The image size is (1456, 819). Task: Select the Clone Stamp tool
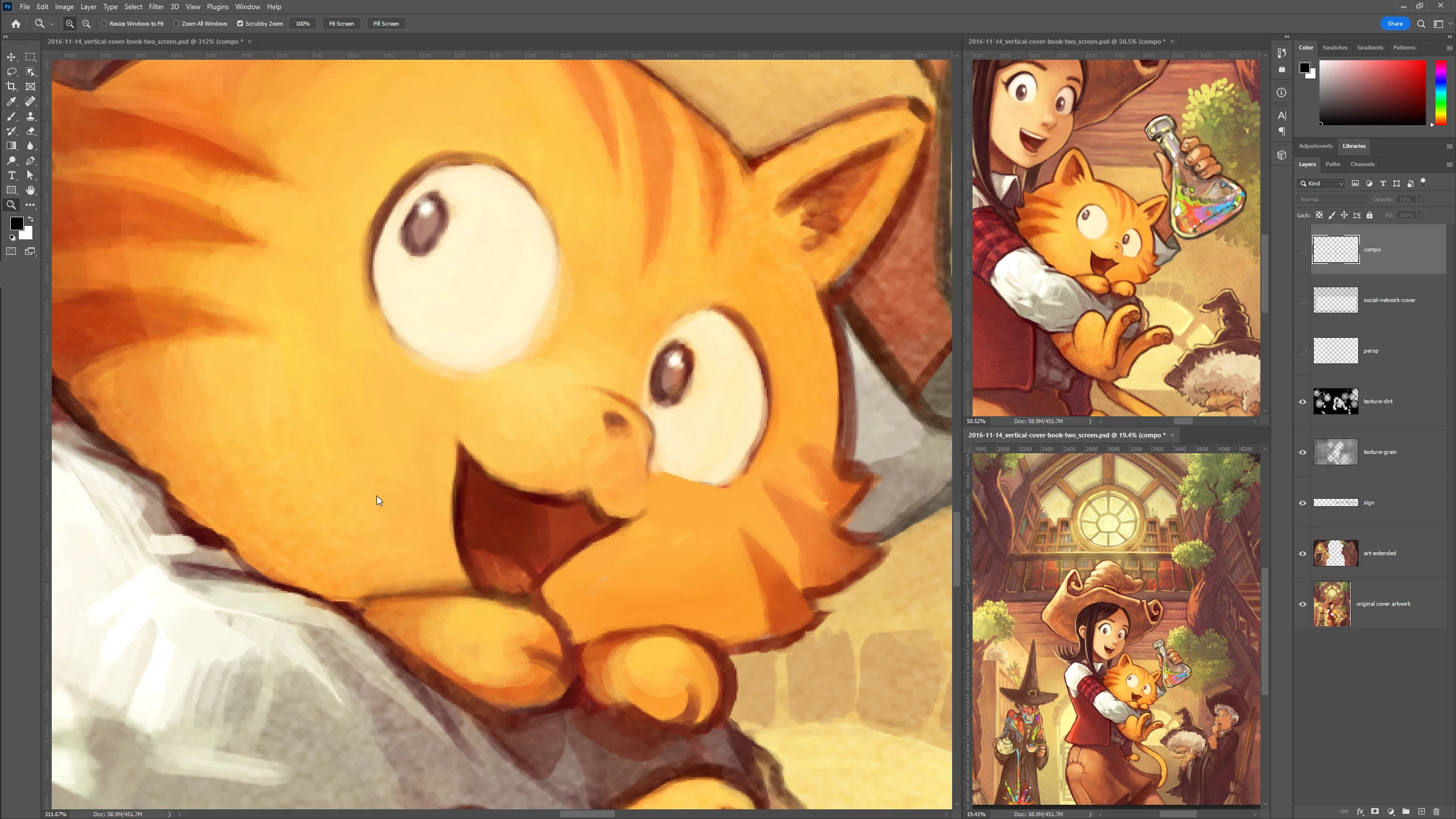pyautogui.click(x=31, y=116)
